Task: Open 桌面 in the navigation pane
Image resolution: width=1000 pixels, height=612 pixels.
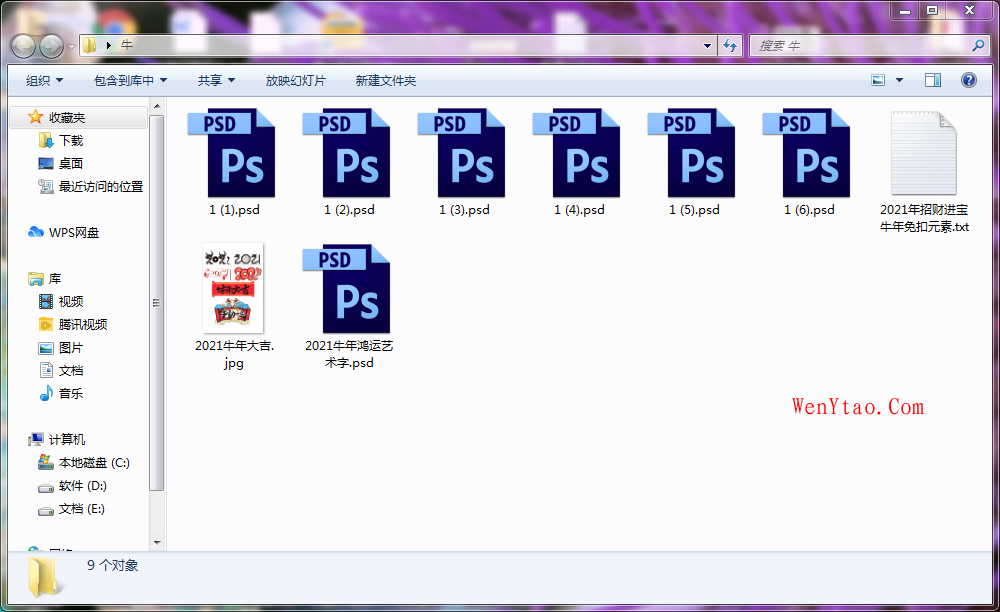Action: click(x=71, y=163)
